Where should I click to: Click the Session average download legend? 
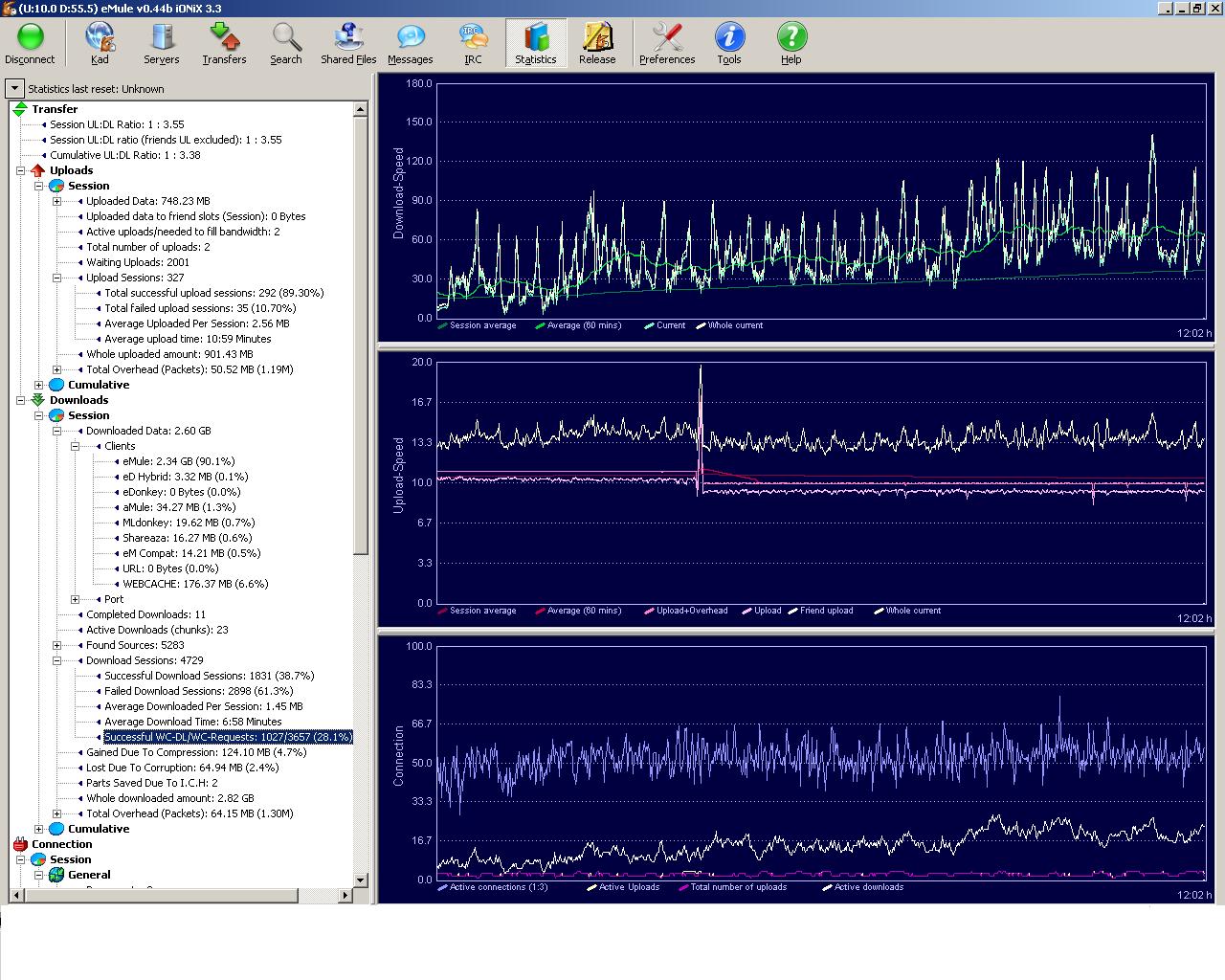tap(477, 325)
